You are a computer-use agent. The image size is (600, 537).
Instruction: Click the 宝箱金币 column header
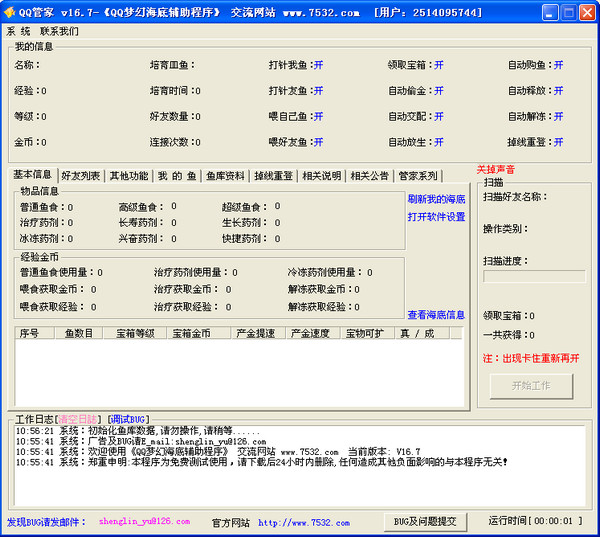coord(199,333)
